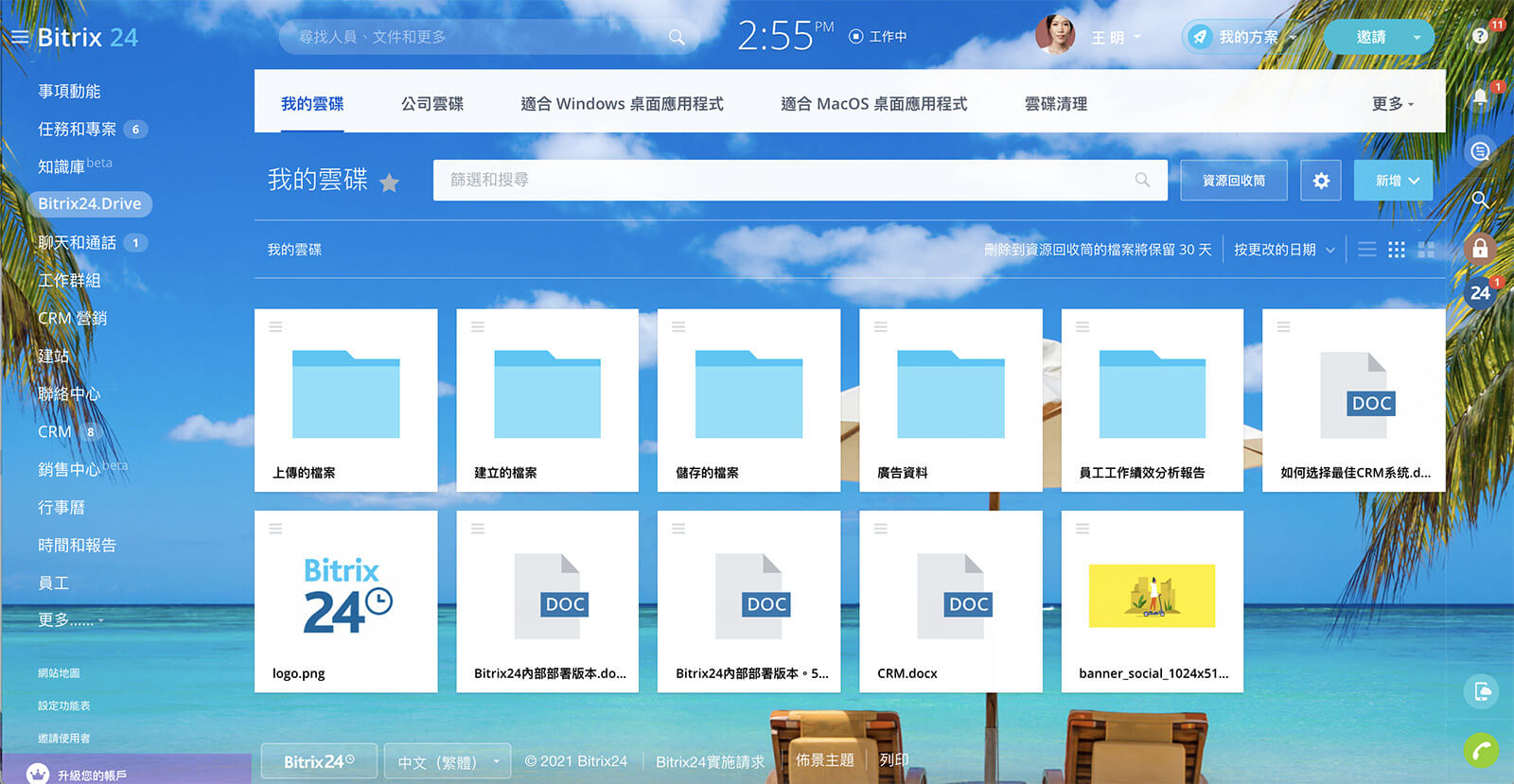Open the chat bubble icon in right sidebar

[x=1481, y=151]
